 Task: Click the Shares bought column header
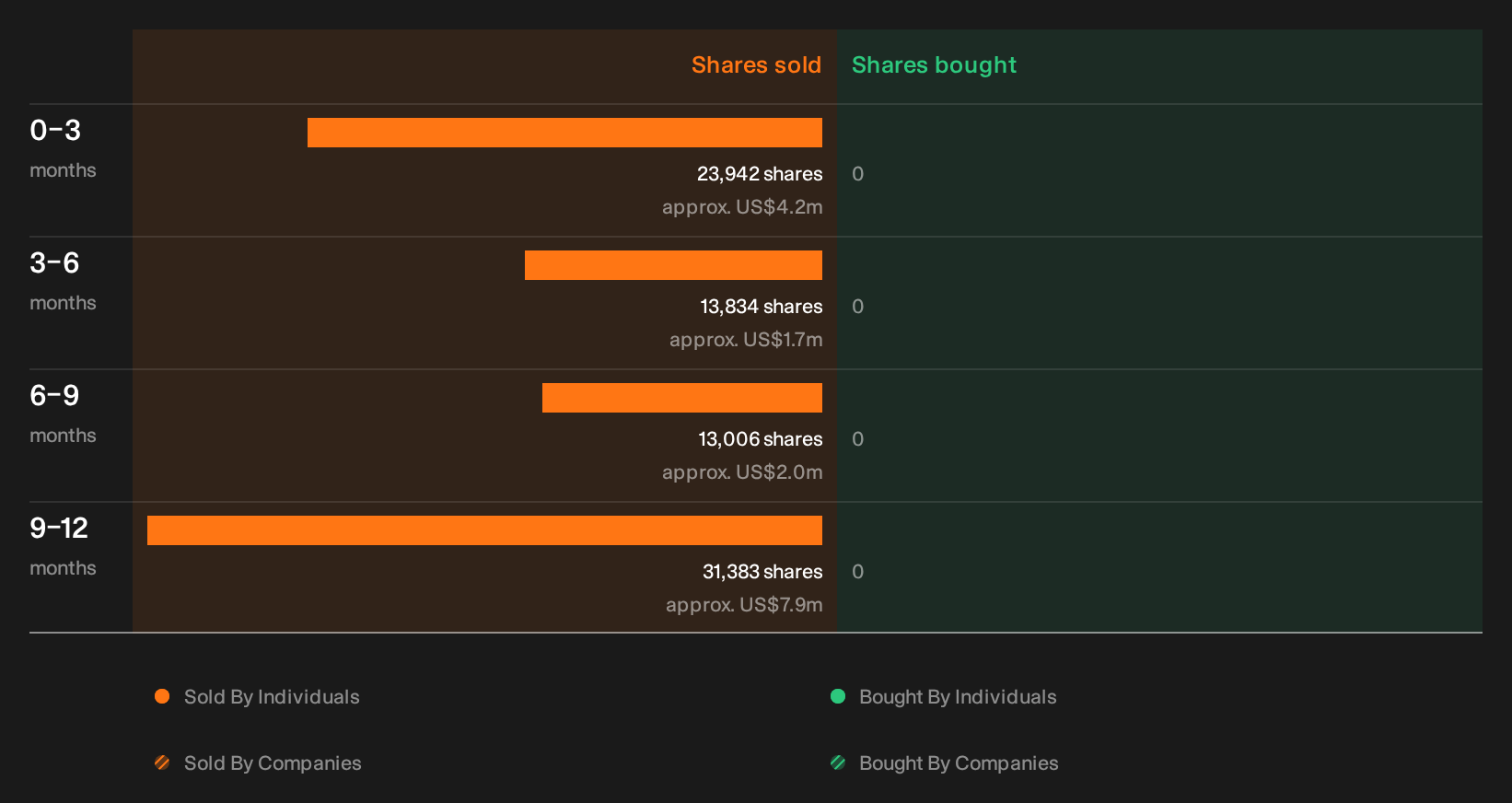point(934,65)
